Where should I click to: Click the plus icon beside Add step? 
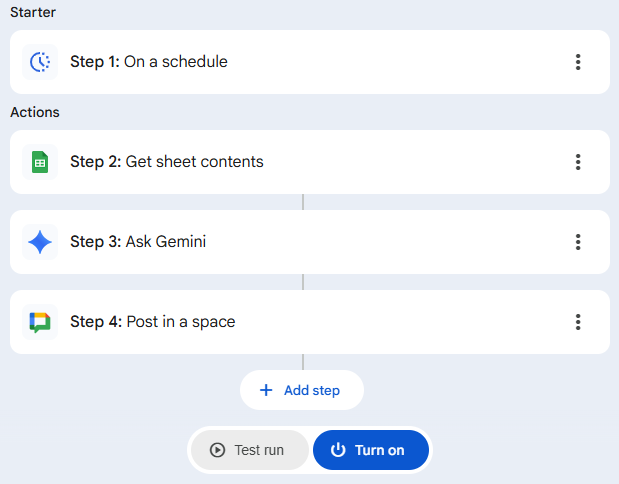click(x=266, y=390)
